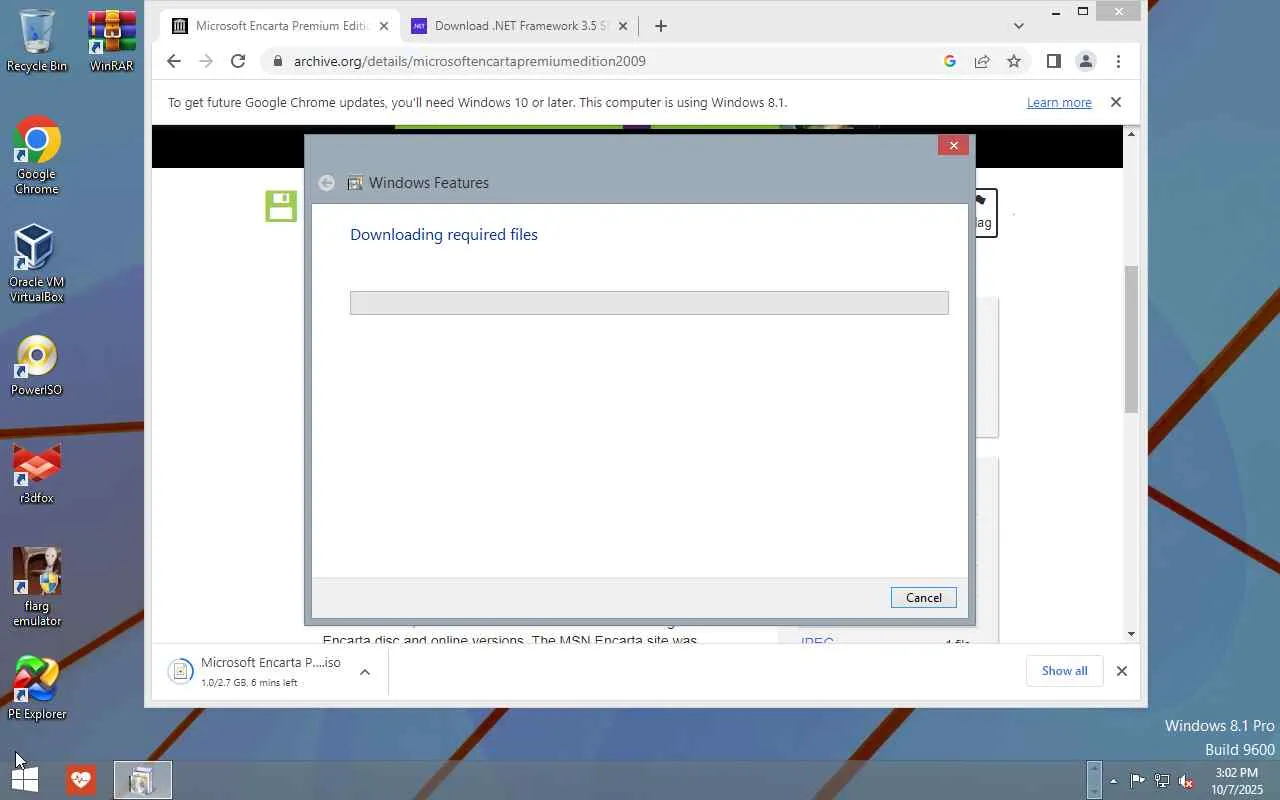Follow the Learn more link in the infobar
The height and width of the screenshot is (800, 1280).
coord(1059,102)
